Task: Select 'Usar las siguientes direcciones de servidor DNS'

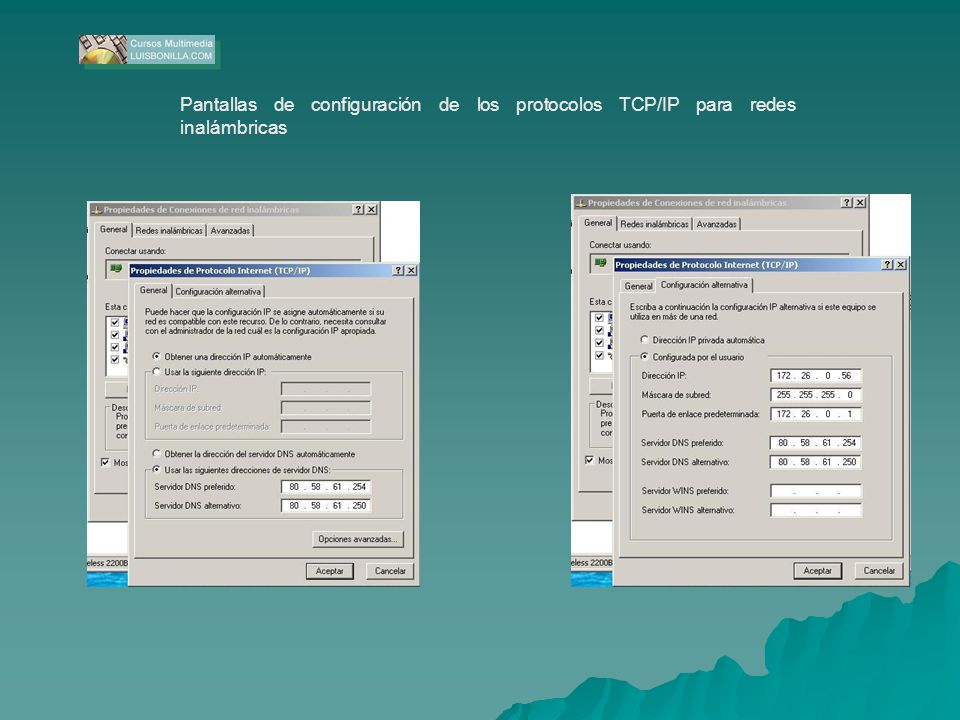Action: (x=156, y=470)
